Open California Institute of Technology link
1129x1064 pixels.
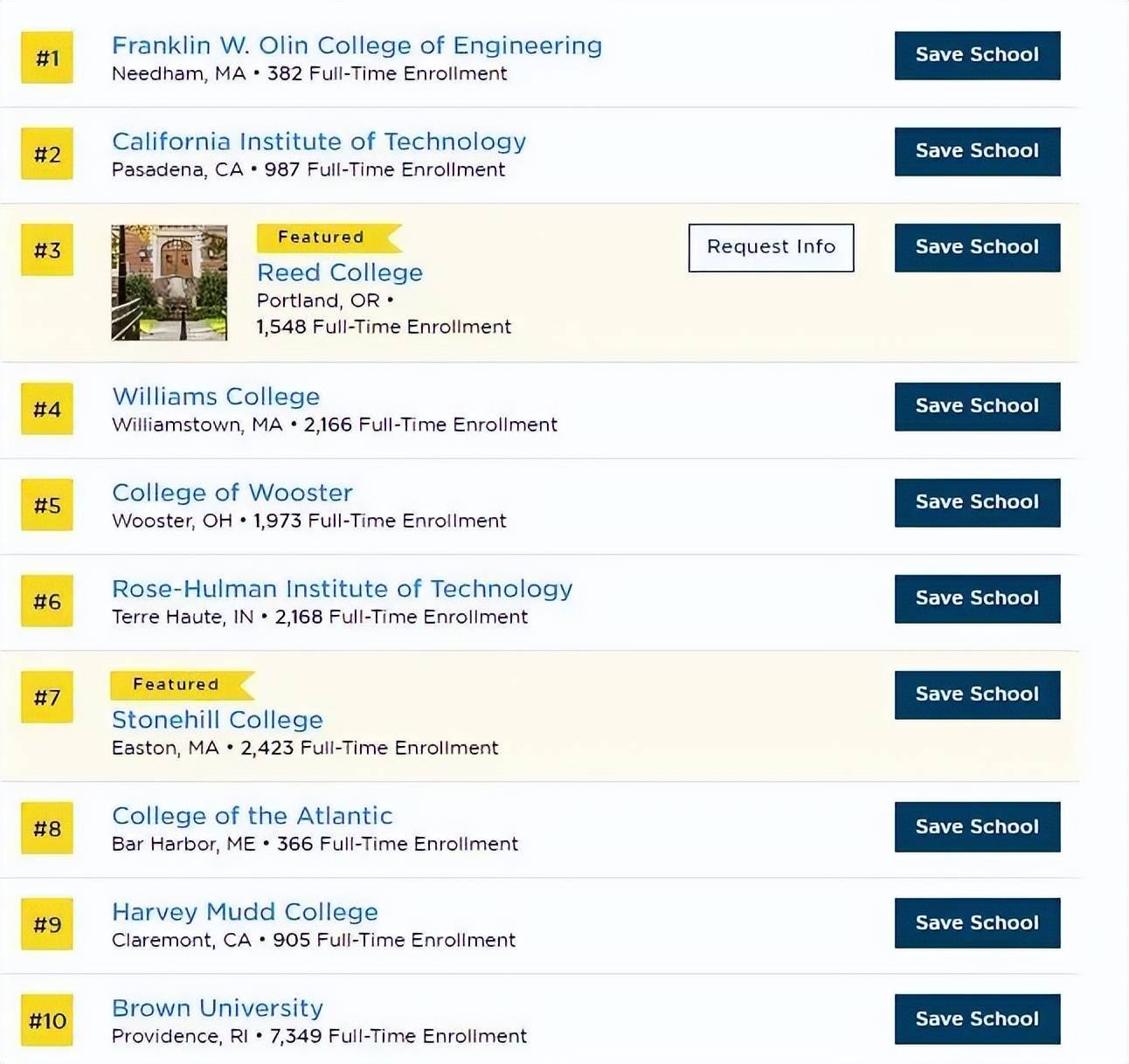(319, 142)
